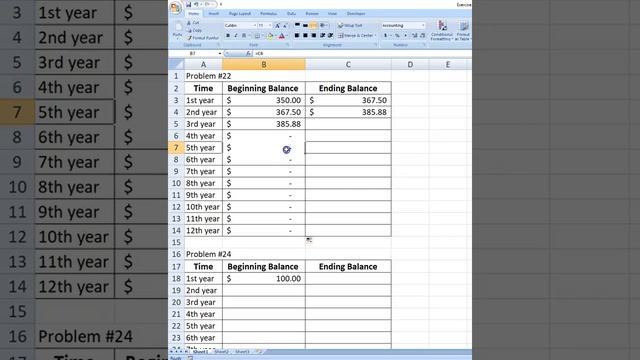Click in the formula bar

362,53
